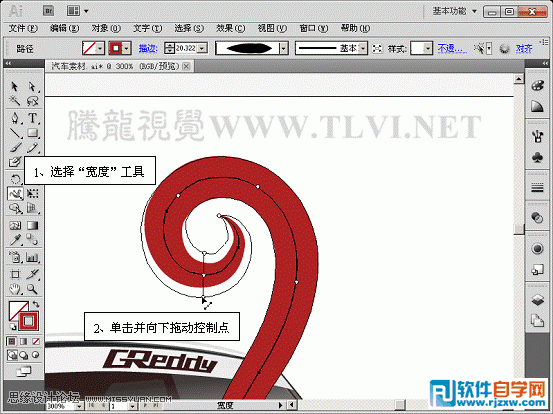Swap fill and stroke colors
This screenshot has width=553, height=414.
click(36, 304)
